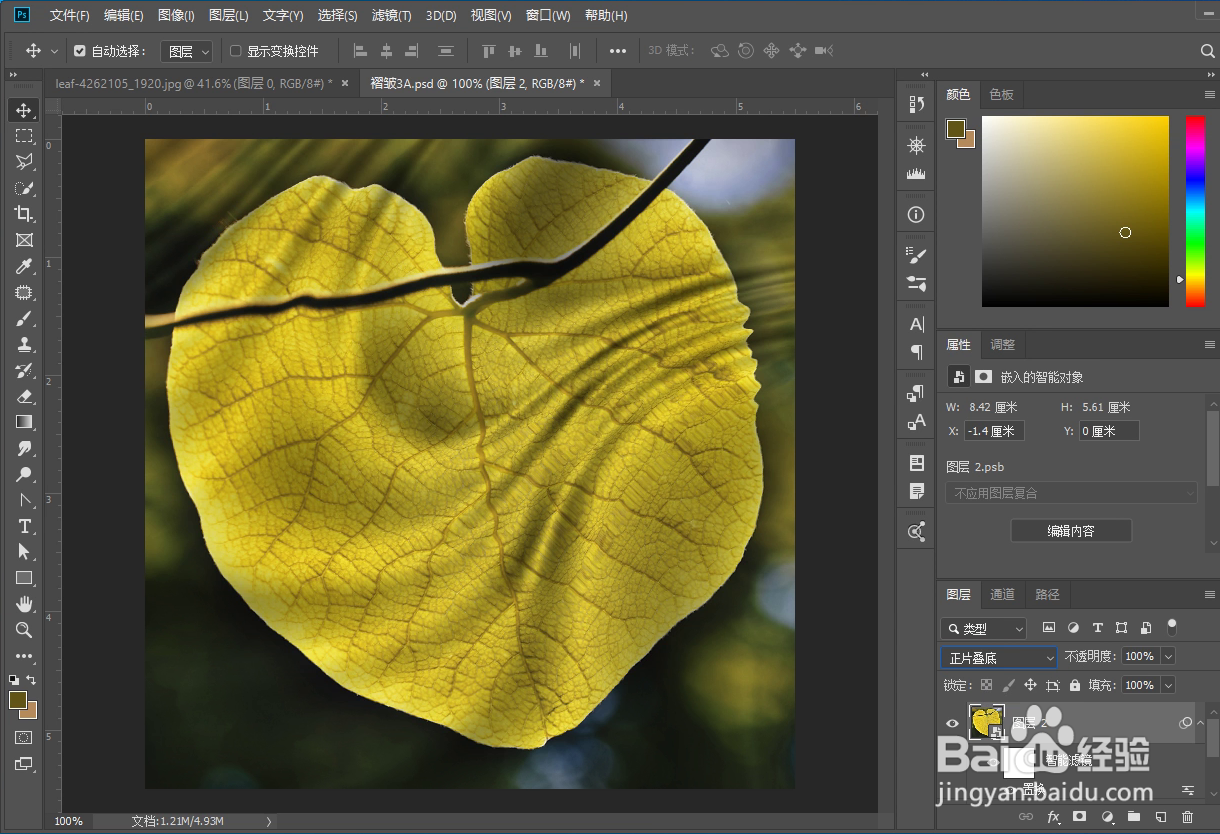The height and width of the screenshot is (834, 1220).
Task: Open the 类型 layer filter dropdown
Action: [x=984, y=628]
